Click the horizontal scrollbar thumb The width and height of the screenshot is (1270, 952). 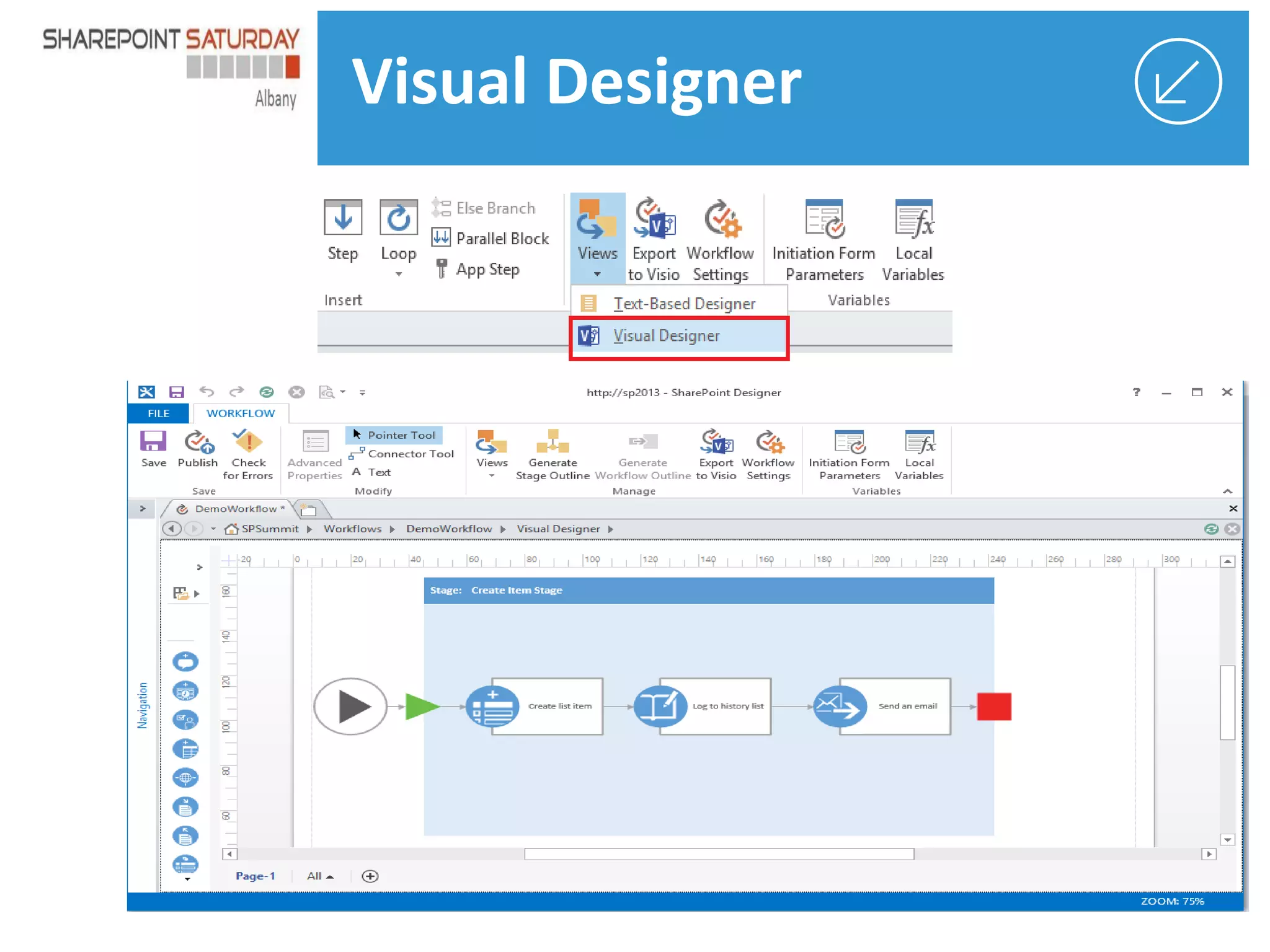(719, 854)
